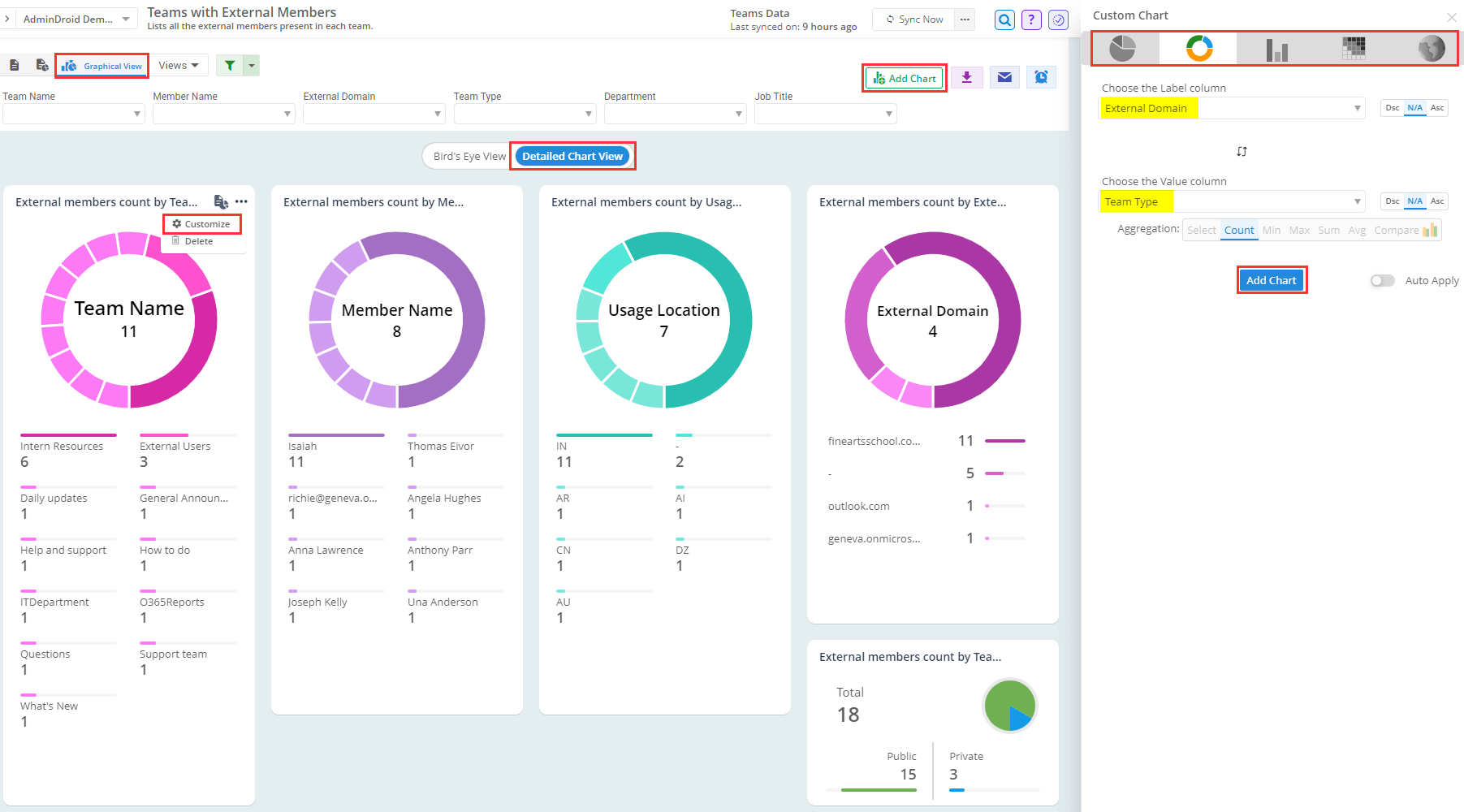
Task: Expand the Label column External Domain dropdown
Action: pyautogui.click(x=1357, y=109)
